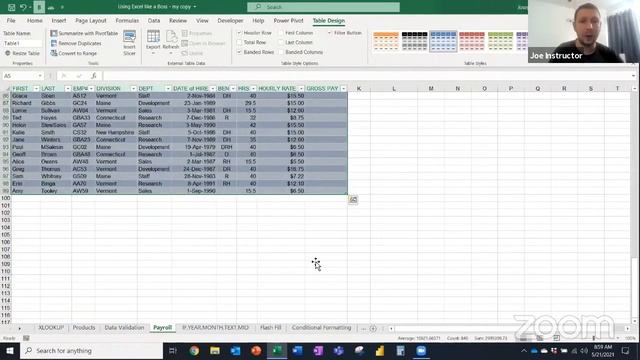This screenshot has height=360, width=640.
Task: Open the LAST column filter dropdown
Action: coord(67,89)
